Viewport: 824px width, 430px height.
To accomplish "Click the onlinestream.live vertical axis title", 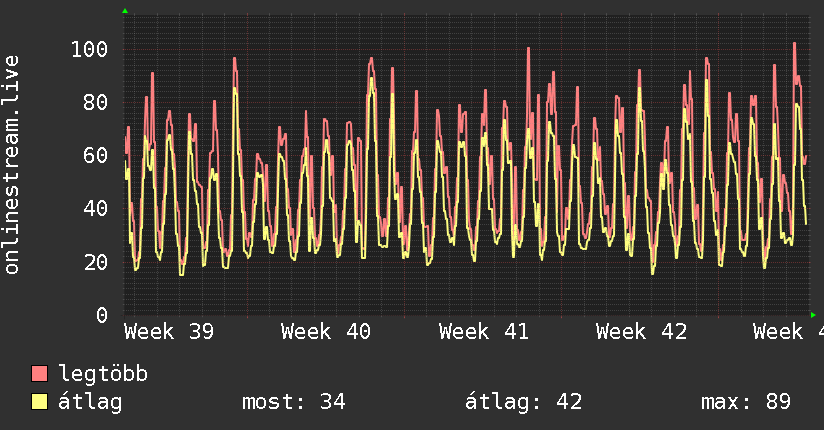I will coord(12,165).
